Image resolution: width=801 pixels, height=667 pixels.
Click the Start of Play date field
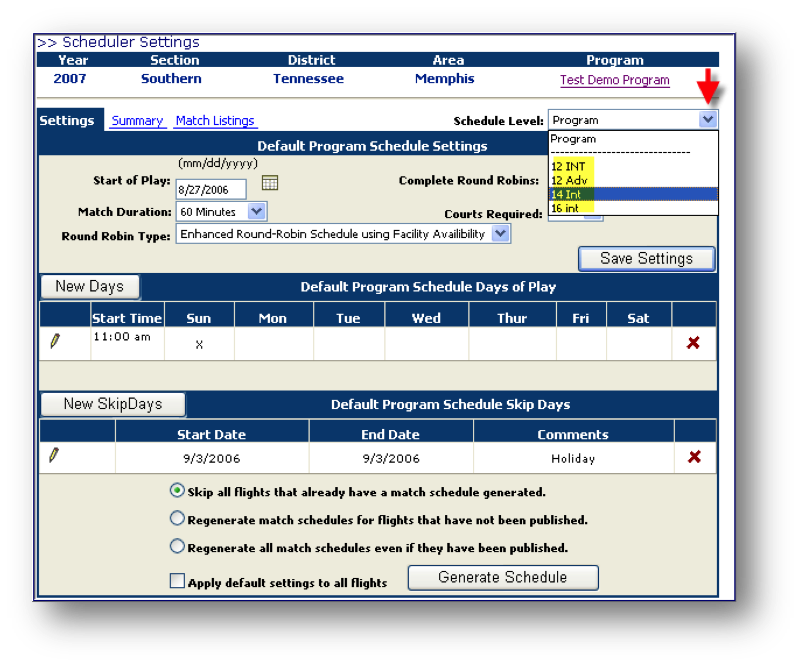tap(210, 189)
